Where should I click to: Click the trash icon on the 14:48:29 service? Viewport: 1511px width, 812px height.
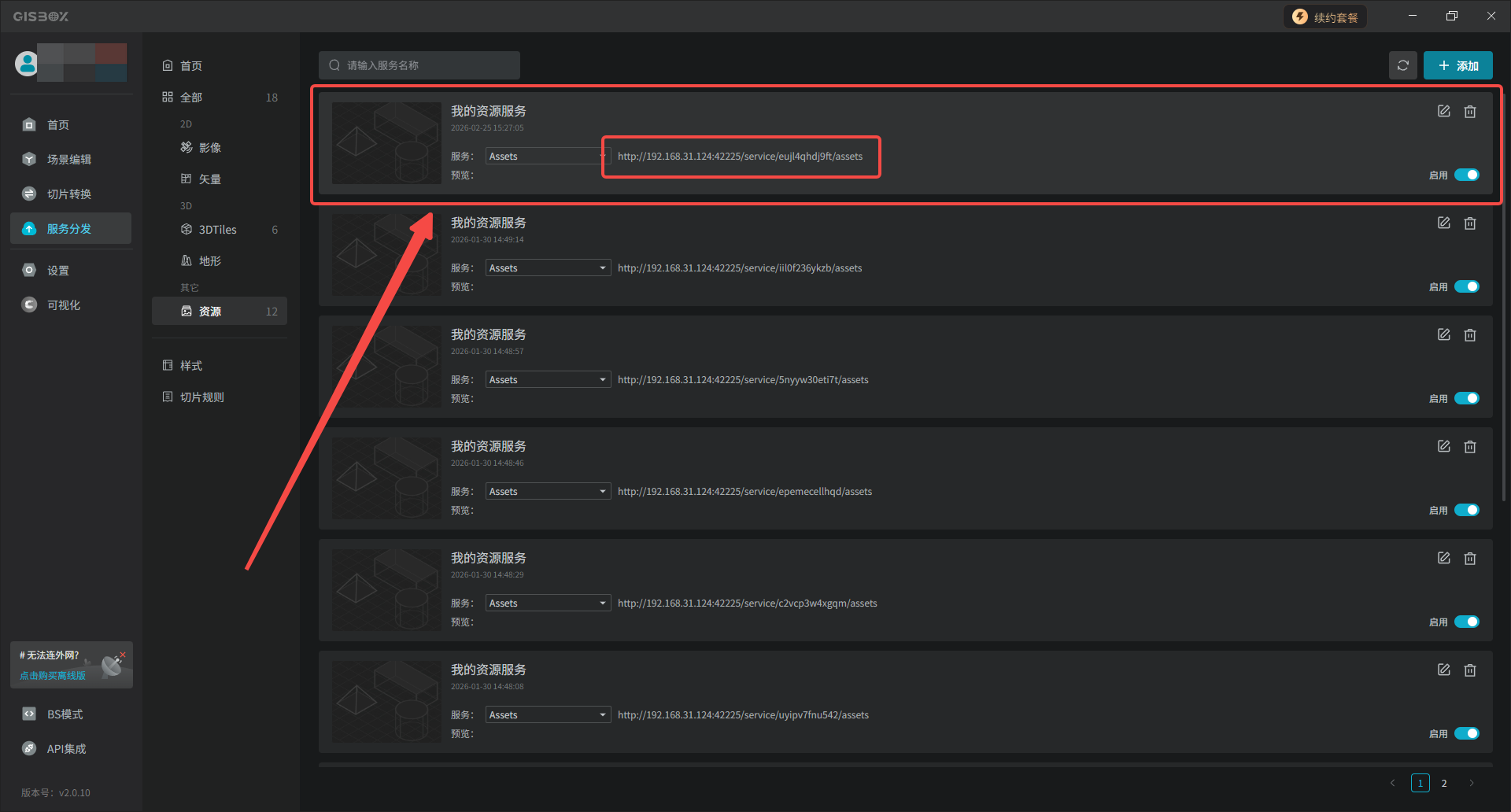click(1469, 559)
